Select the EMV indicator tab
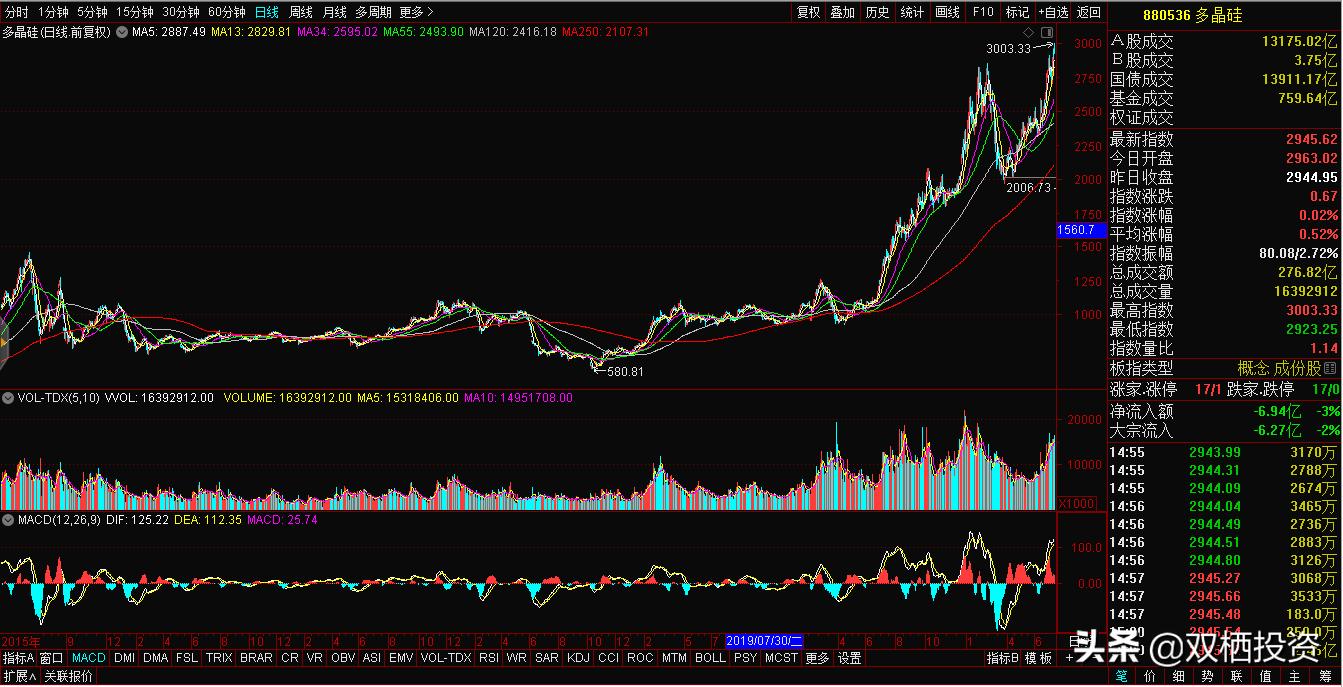Screen dimensions: 1343x687 pyautogui.click(x=401, y=658)
